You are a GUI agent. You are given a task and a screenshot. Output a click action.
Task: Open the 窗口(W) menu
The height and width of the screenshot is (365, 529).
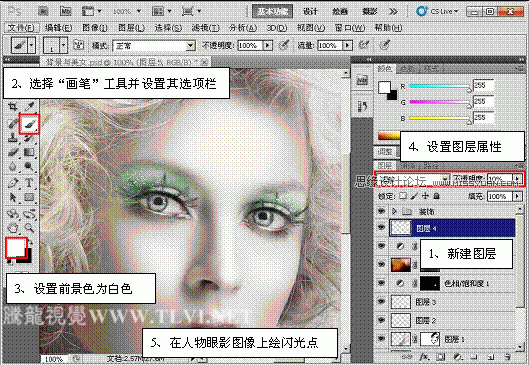coord(350,28)
